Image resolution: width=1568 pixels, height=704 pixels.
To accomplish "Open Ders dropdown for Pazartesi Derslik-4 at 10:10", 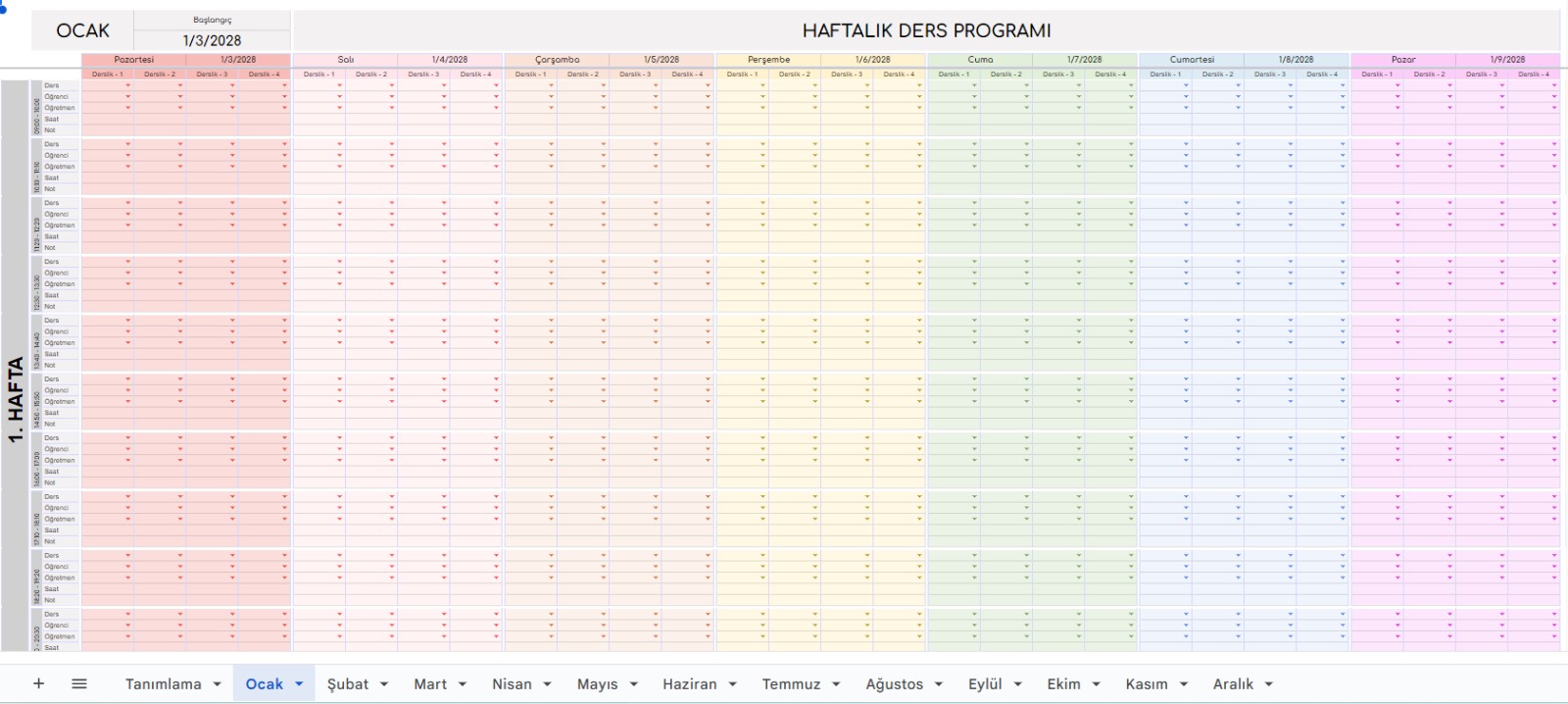I will point(284,144).
